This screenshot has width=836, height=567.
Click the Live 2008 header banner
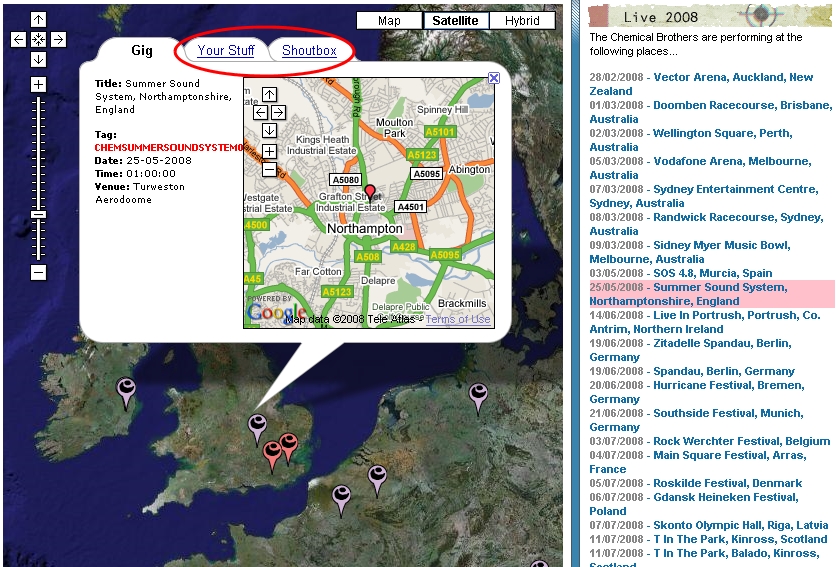click(710, 16)
